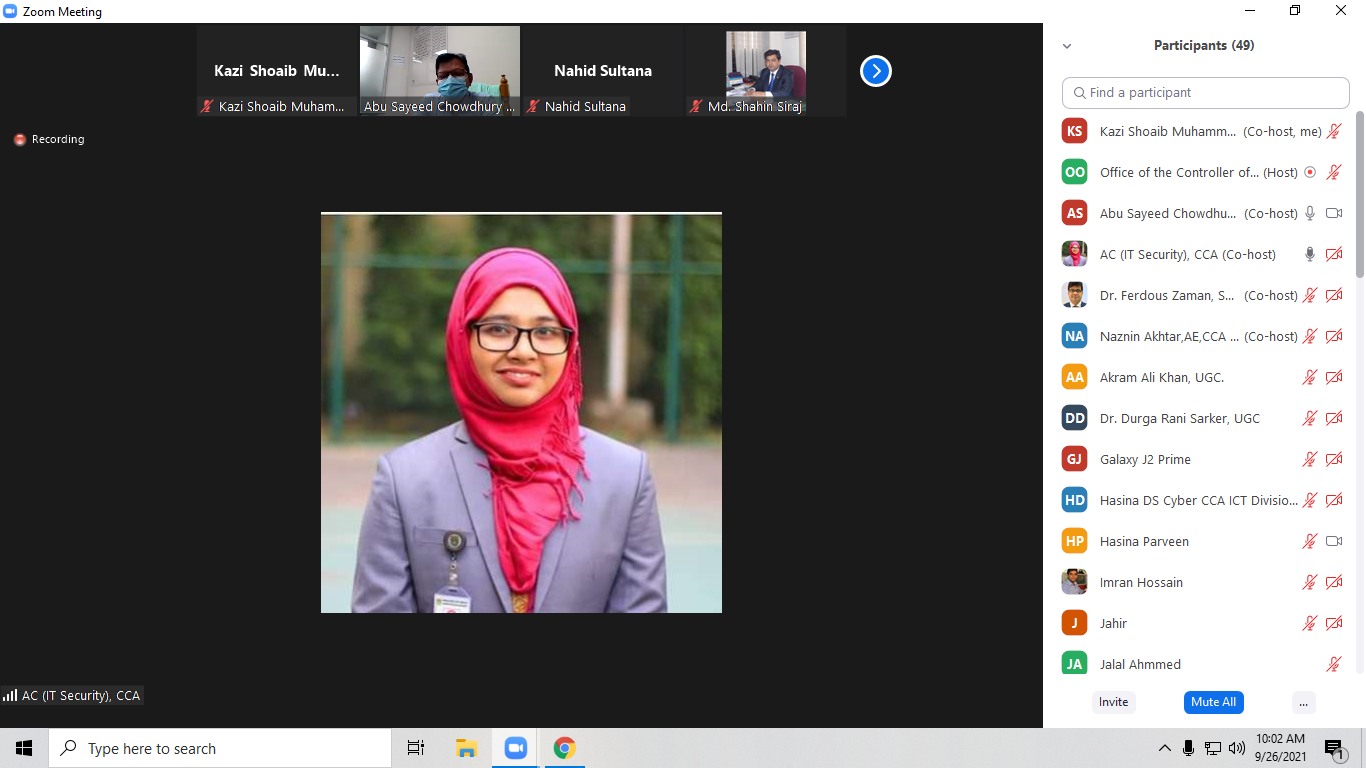Click Hasina Parveen's muted mic icon

(1309, 541)
